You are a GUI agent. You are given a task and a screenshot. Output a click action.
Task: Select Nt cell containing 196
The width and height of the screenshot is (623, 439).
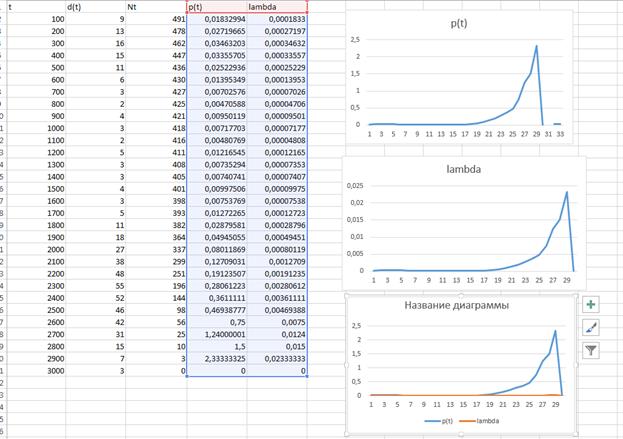(156, 286)
